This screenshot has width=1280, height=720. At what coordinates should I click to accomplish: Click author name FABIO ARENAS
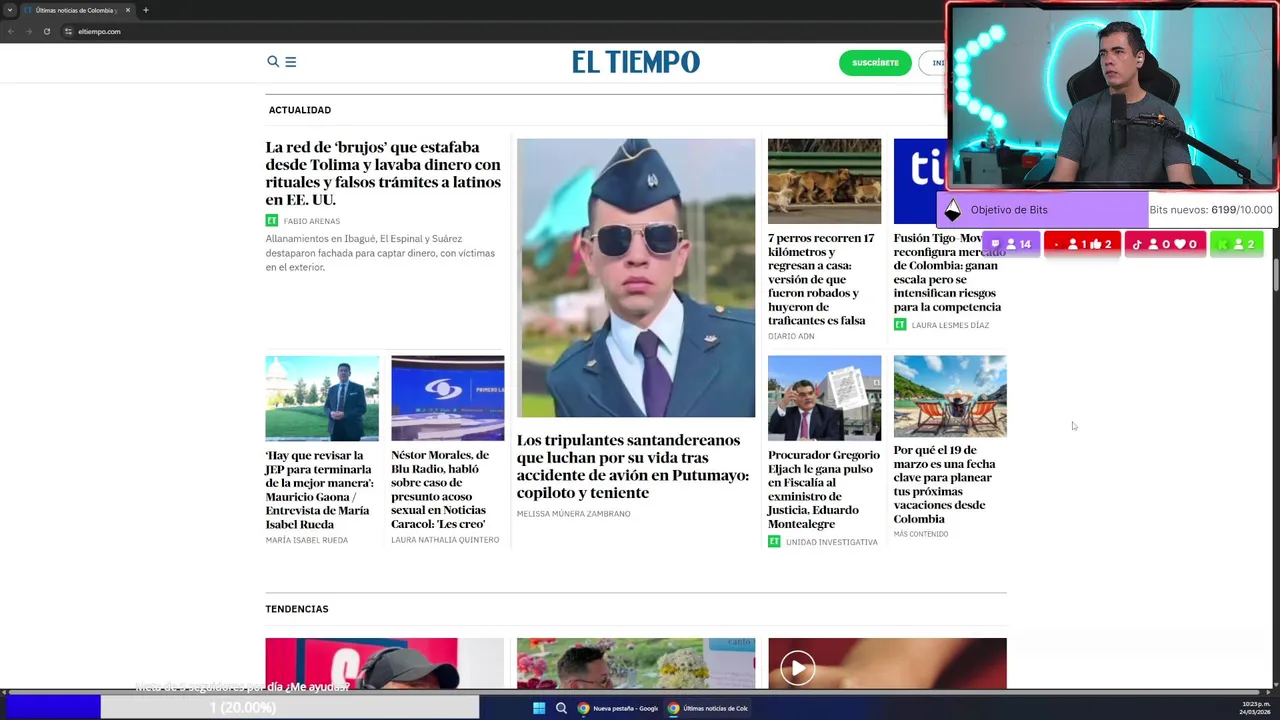pos(312,221)
